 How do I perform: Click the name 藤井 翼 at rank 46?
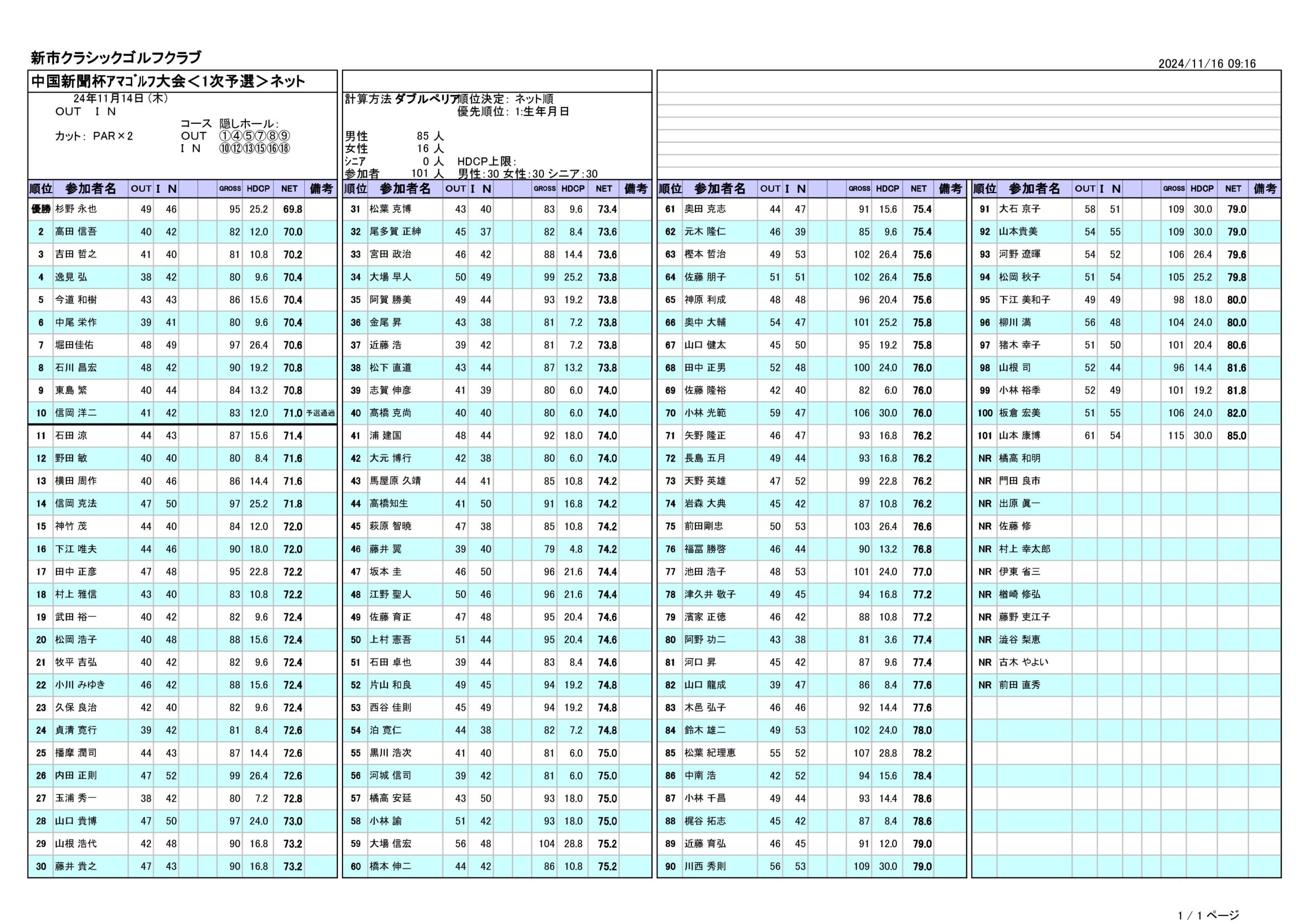point(386,549)
